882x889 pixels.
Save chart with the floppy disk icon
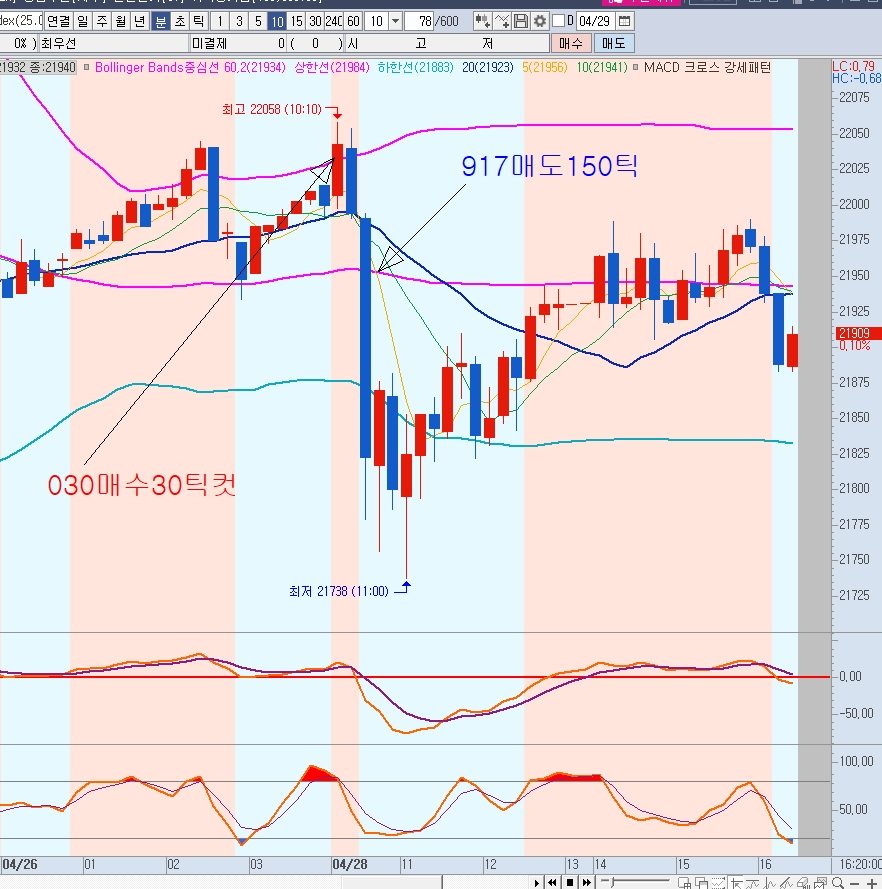coord(521,21)
